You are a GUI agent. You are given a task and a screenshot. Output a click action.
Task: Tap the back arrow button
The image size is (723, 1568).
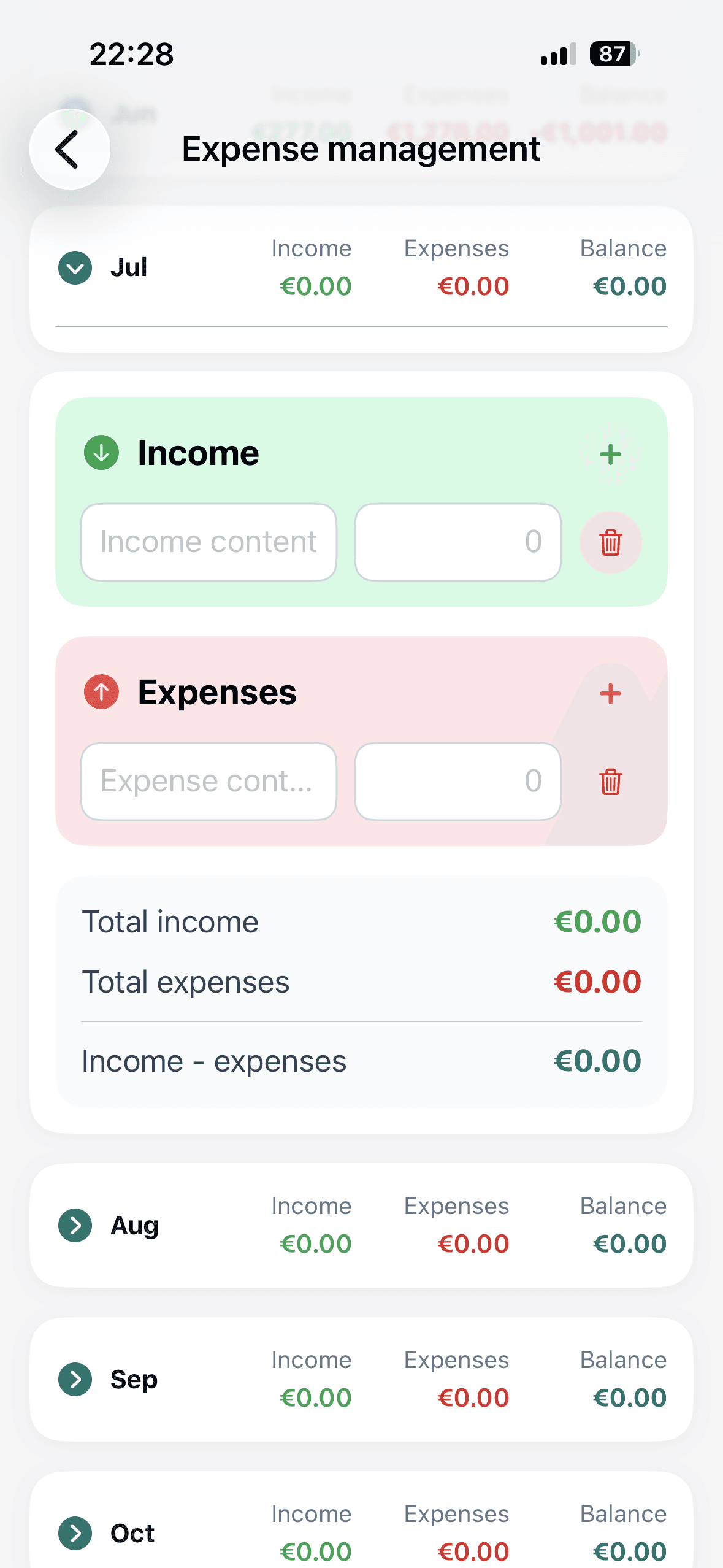pos(70,149)
